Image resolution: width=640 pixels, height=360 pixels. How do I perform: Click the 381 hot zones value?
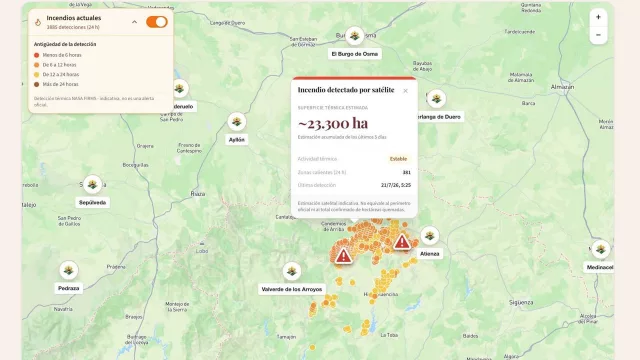[407, 172]
